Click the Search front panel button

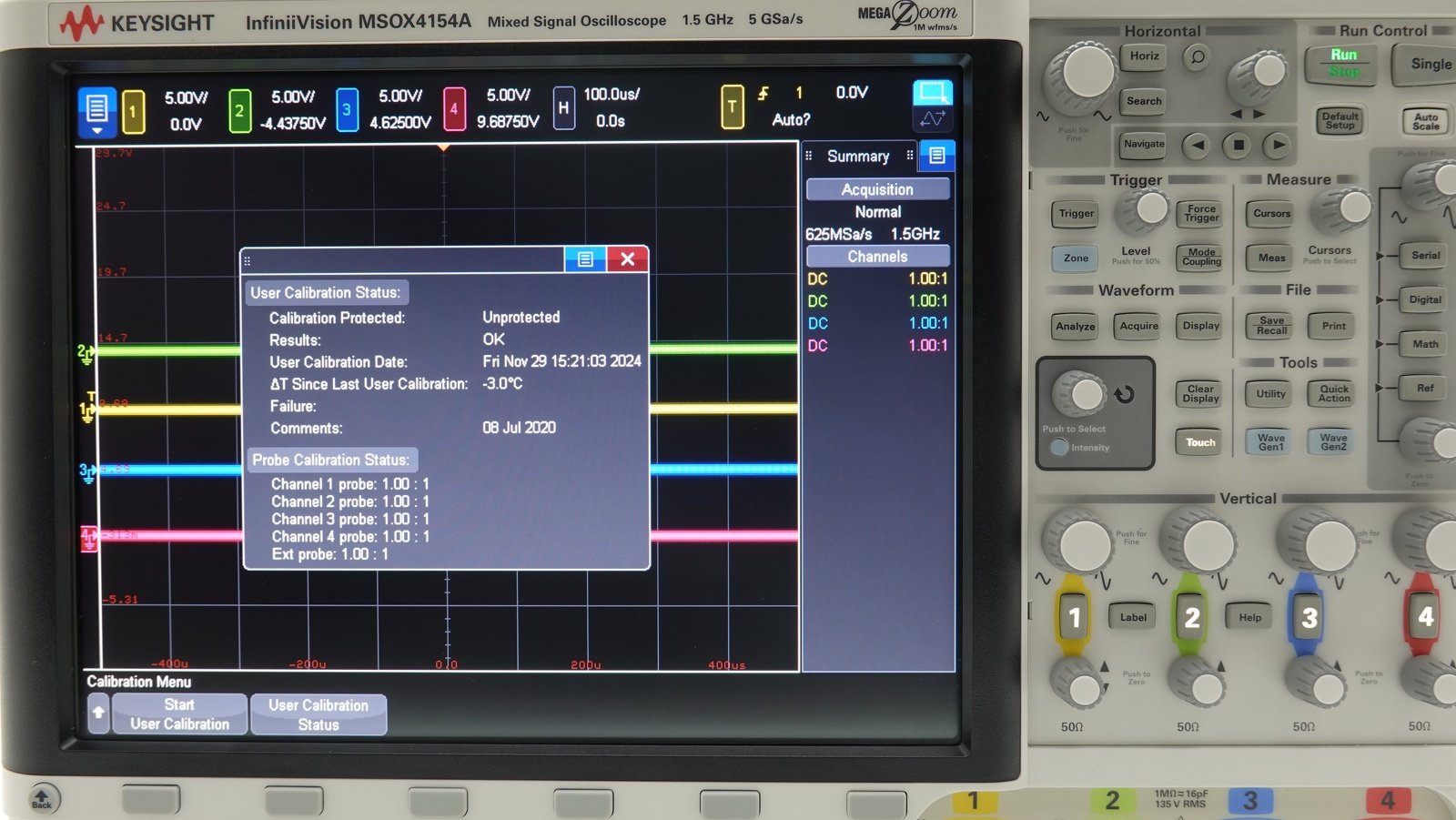coord(1144,101)
